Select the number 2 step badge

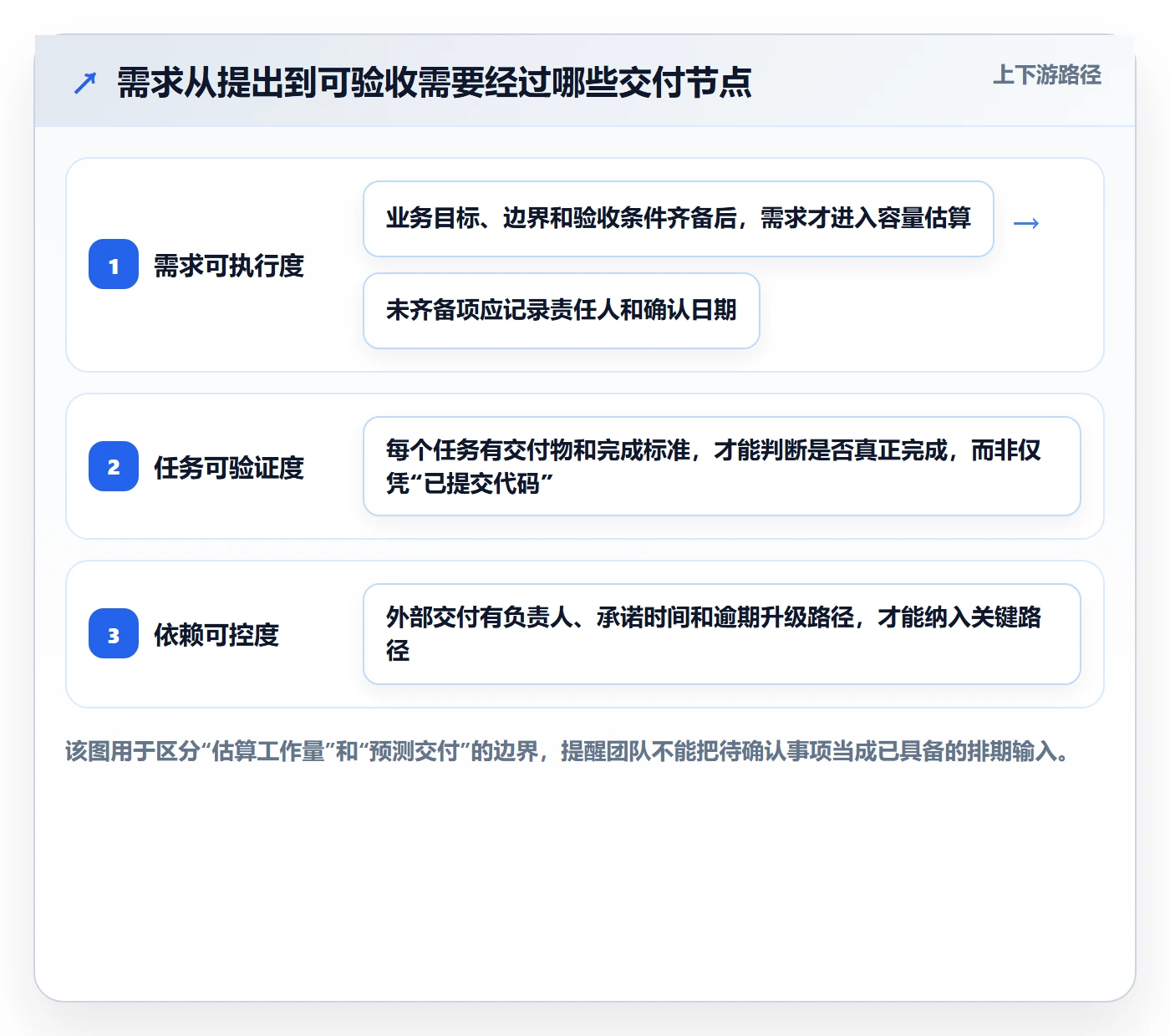pos(114,466)
